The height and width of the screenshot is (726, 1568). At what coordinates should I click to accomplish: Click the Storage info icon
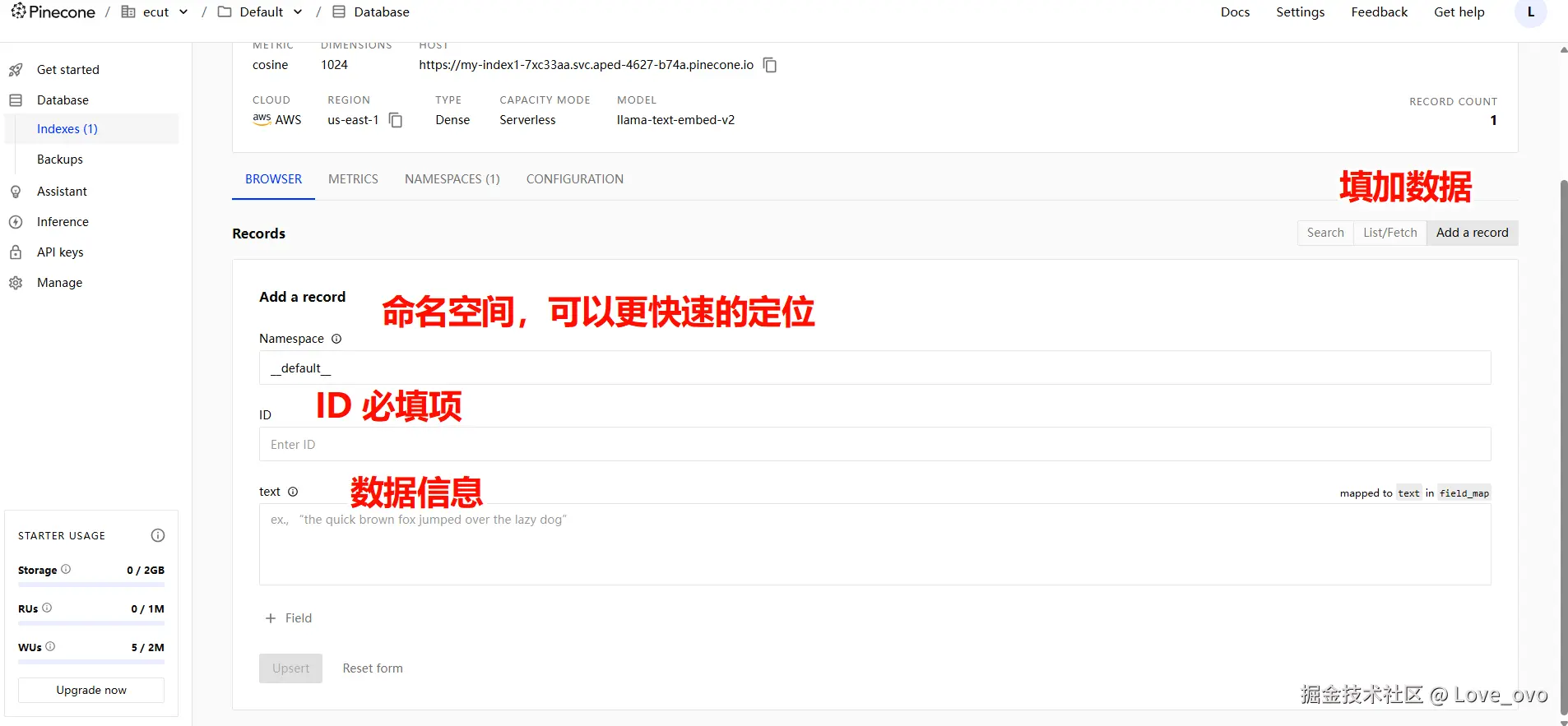point(66,569)
